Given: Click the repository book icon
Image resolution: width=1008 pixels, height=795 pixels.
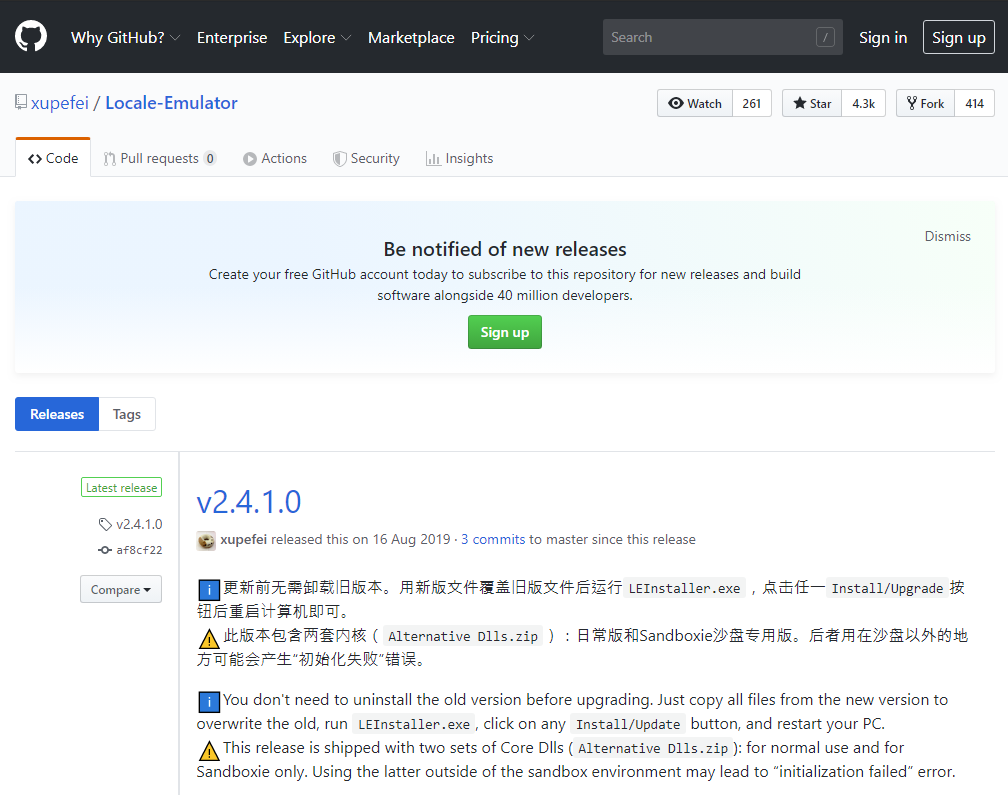Looking at the screenshot, I should point(21,102).
